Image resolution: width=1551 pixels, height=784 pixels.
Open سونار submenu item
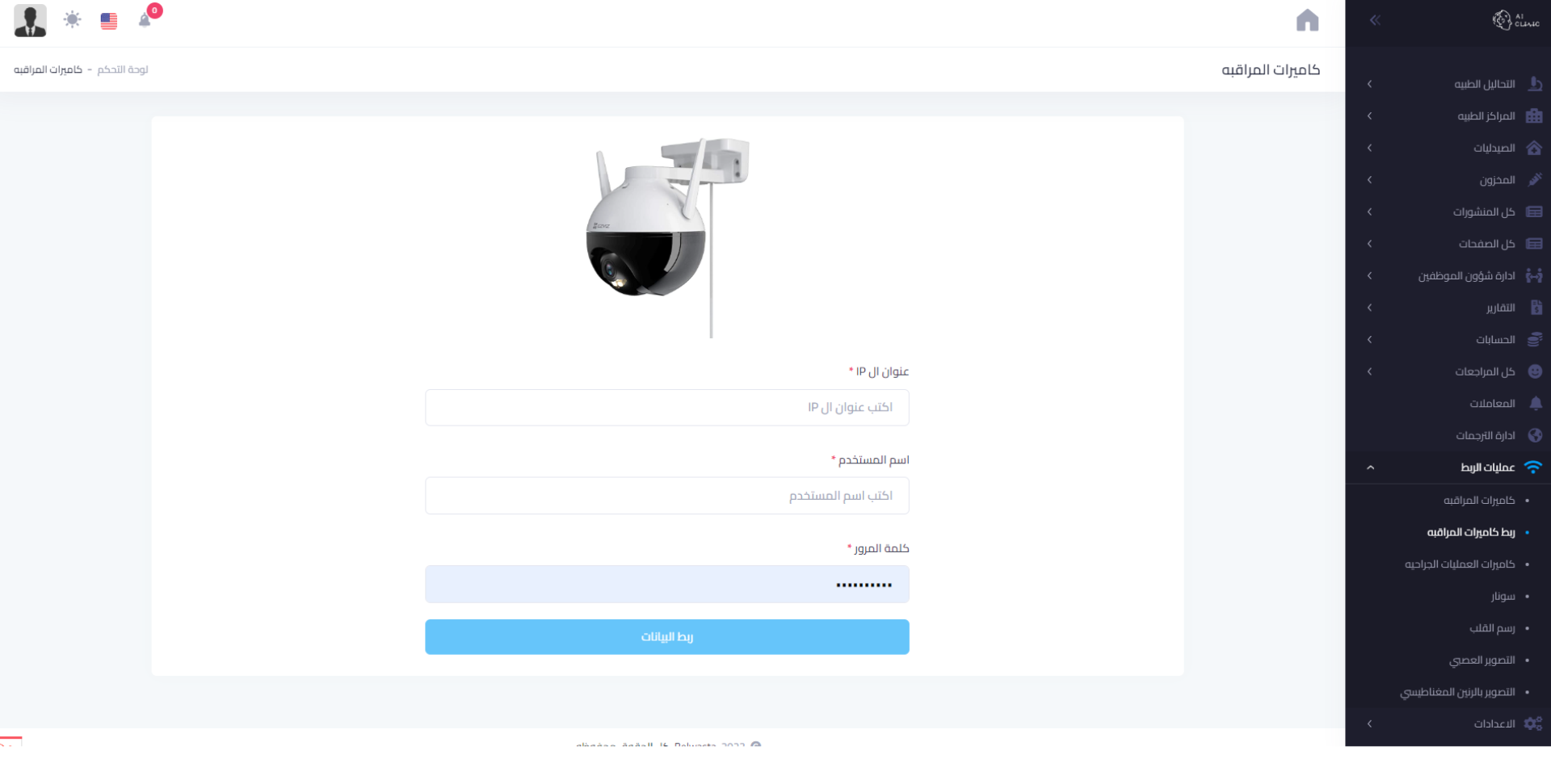1503,597
